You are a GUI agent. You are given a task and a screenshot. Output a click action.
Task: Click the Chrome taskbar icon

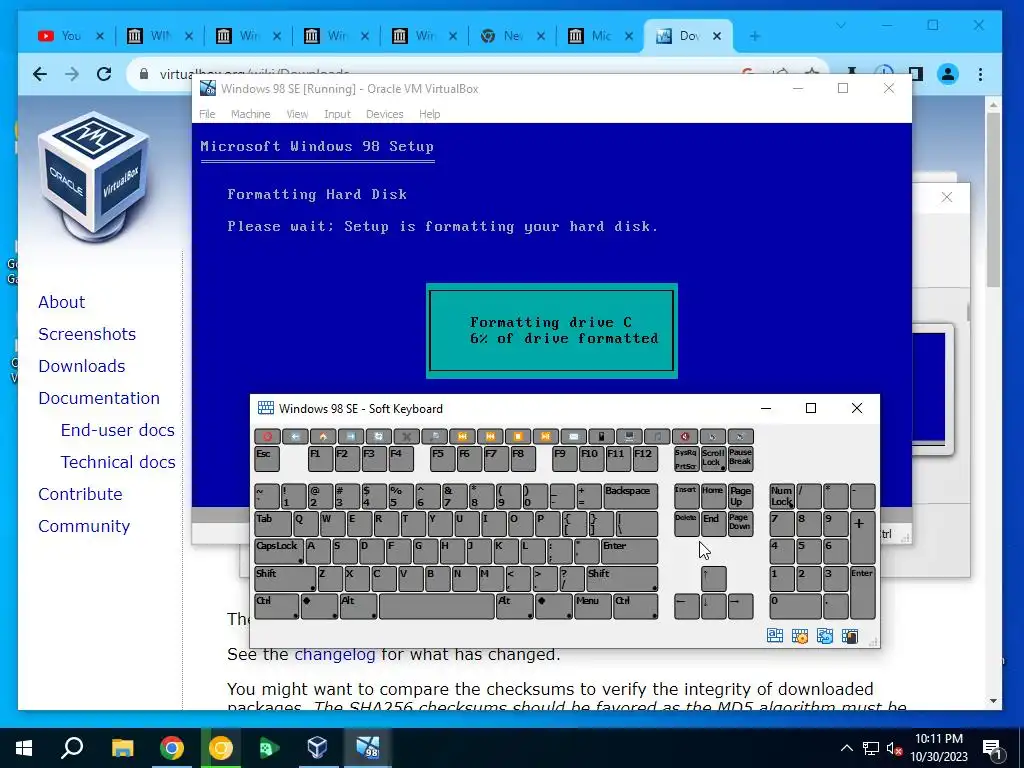(172, 748)
